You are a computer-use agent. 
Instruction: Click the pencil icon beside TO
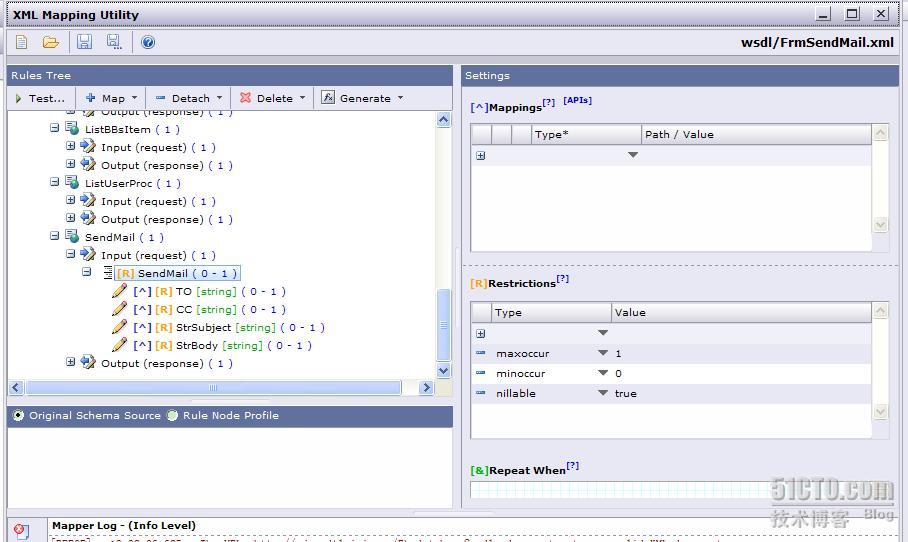click(x=119, y=291)
